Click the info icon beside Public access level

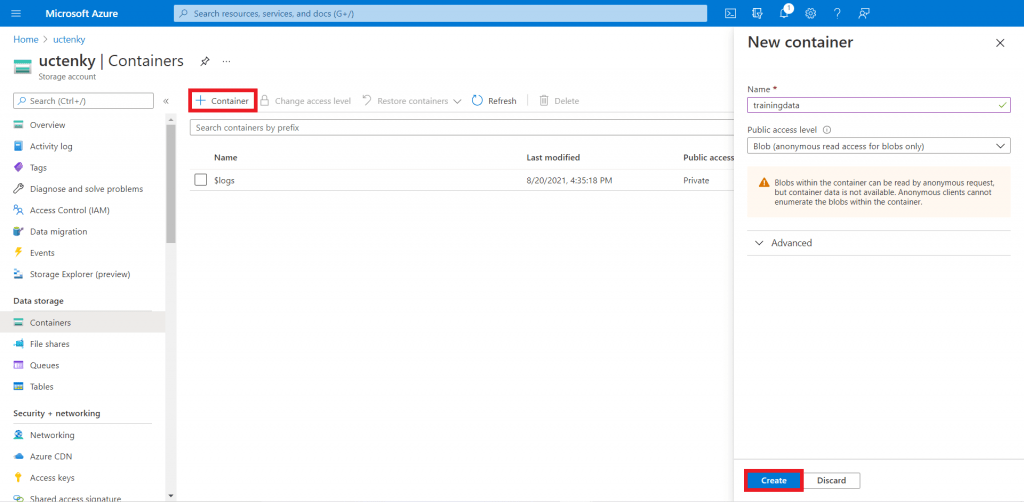tap(827, 130)
